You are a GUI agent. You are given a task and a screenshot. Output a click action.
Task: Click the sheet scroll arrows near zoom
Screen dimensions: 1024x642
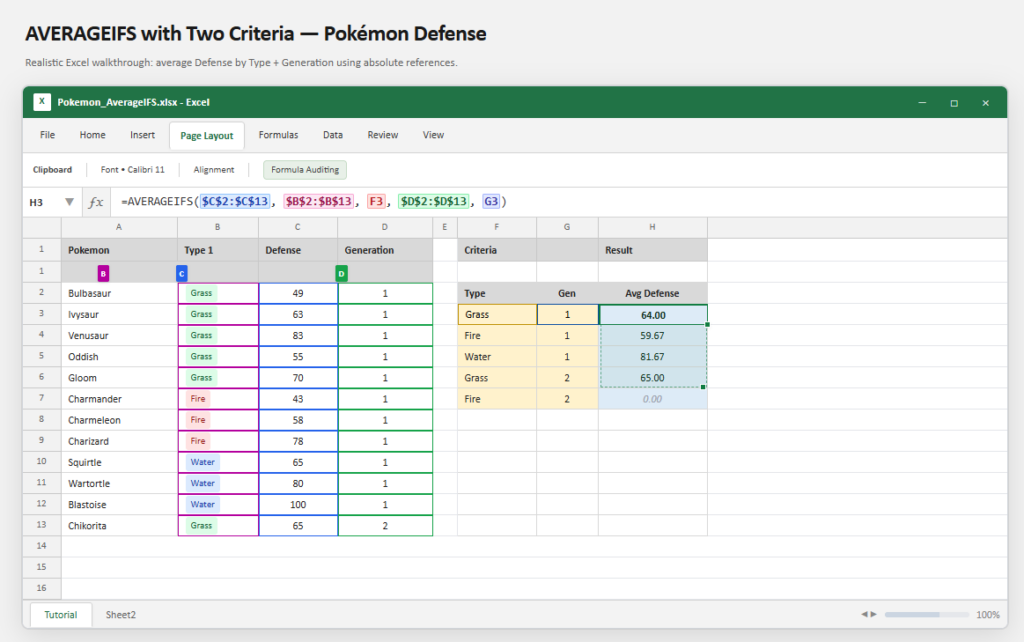pyautogui.click(x=869, y=615)
